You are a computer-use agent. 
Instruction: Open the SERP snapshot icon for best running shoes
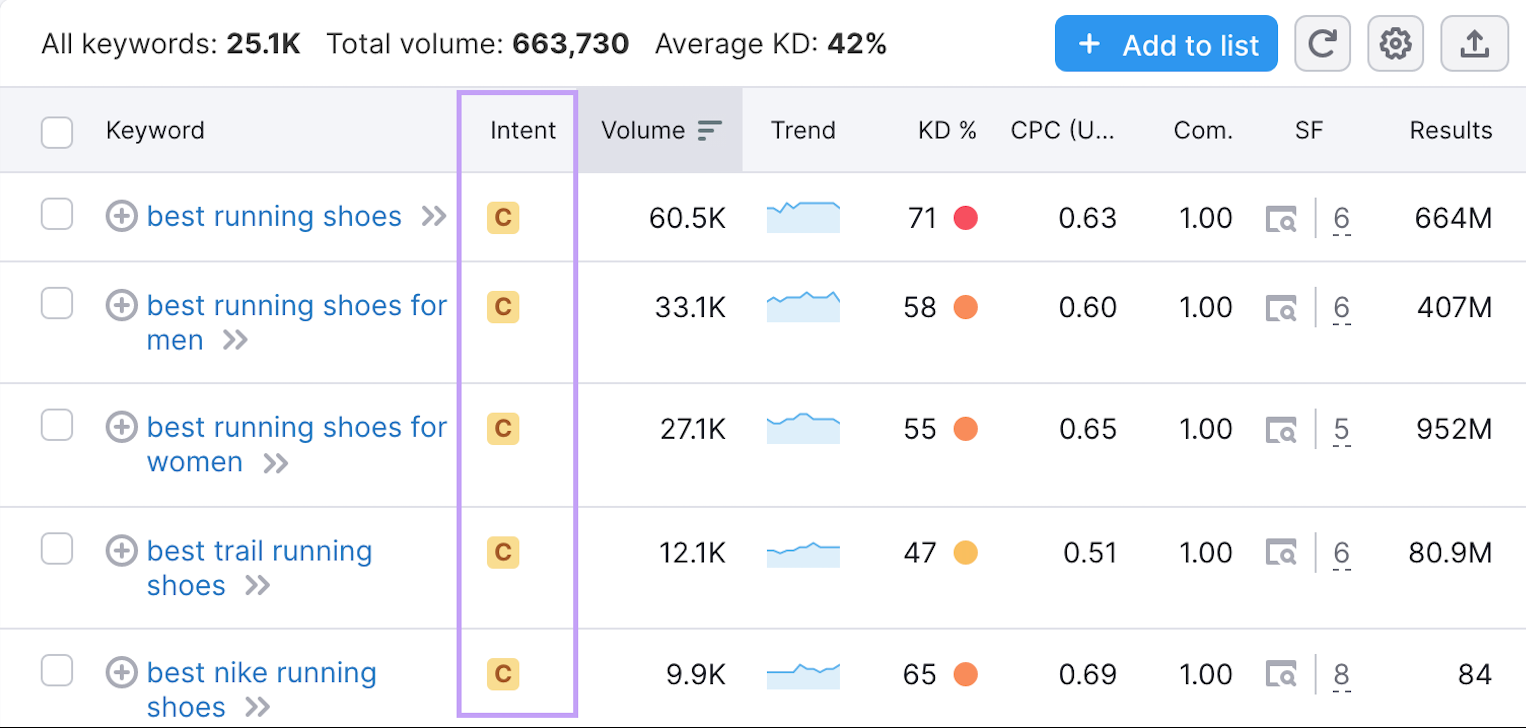pos(1283,218)
